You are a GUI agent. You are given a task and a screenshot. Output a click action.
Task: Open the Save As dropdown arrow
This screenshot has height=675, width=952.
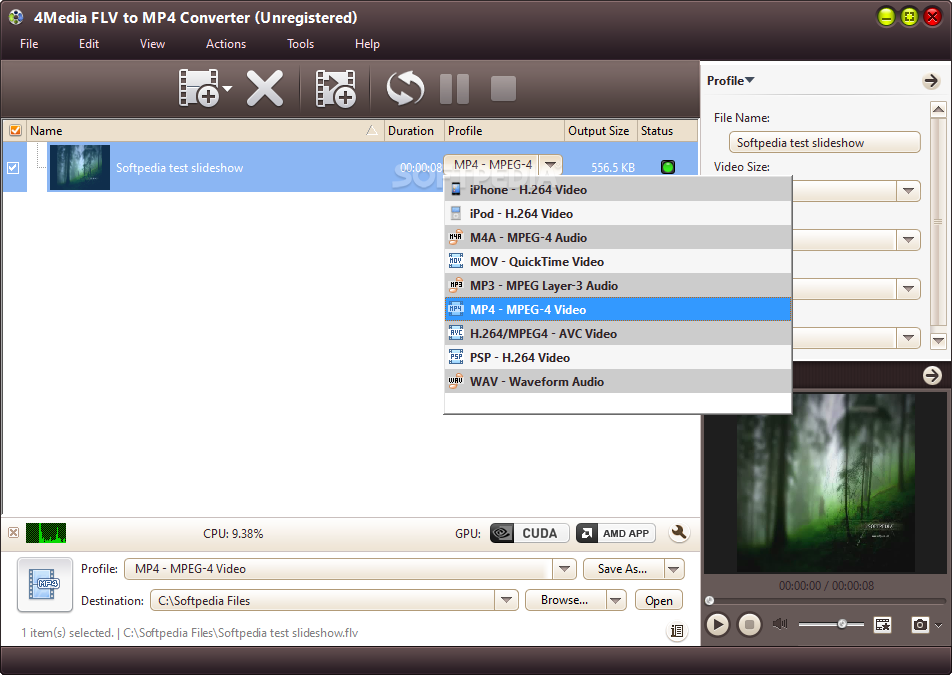point(674,569)
